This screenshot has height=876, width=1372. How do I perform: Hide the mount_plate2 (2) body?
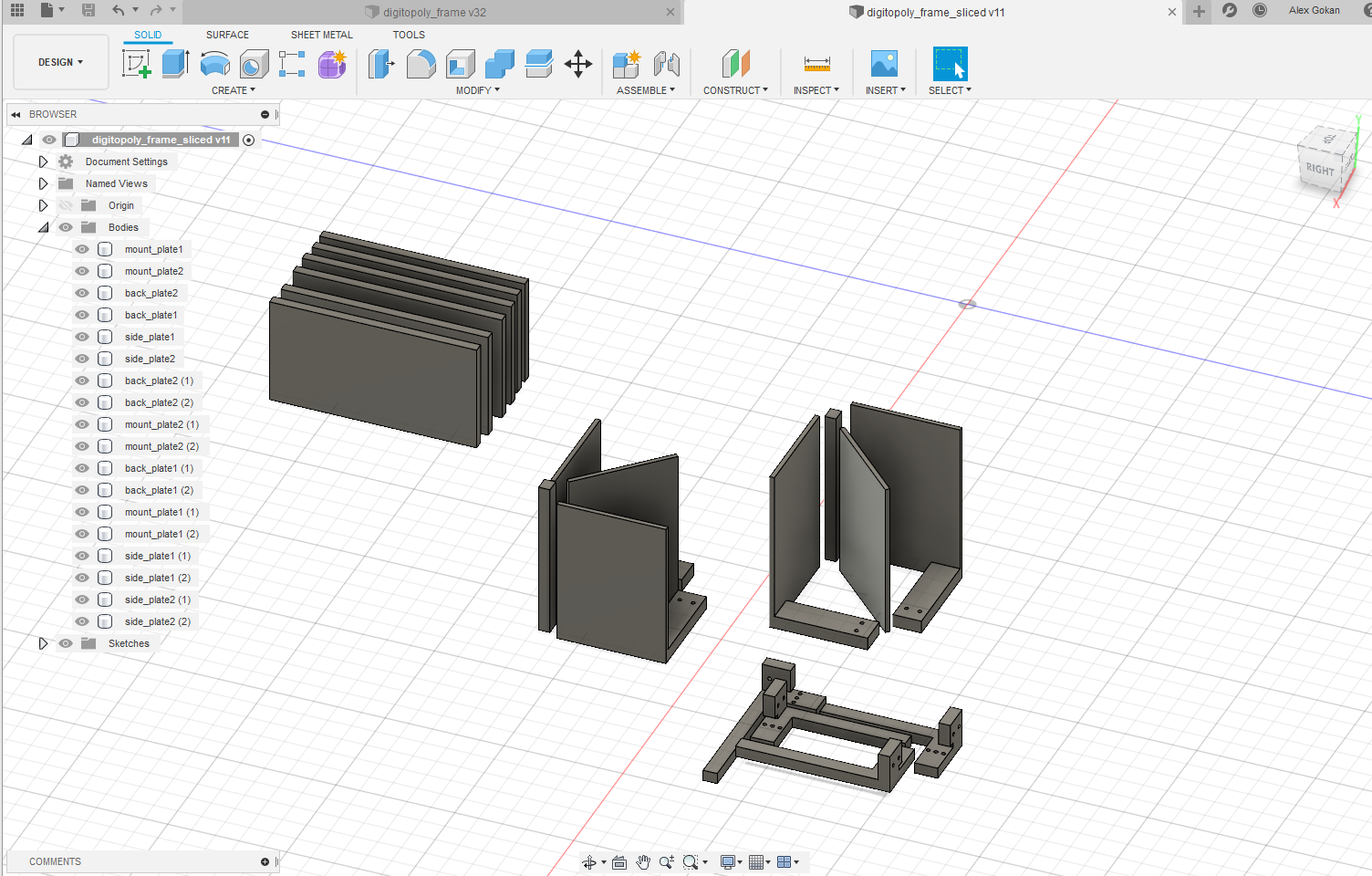pyautogui.click(x=82, y=446)
